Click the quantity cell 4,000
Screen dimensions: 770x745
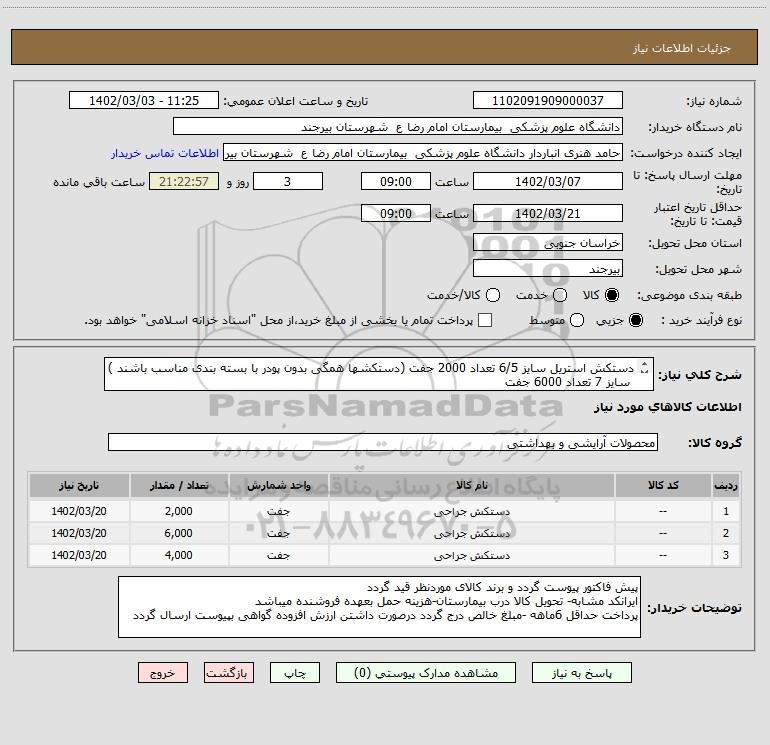click(x=179, y=555)
